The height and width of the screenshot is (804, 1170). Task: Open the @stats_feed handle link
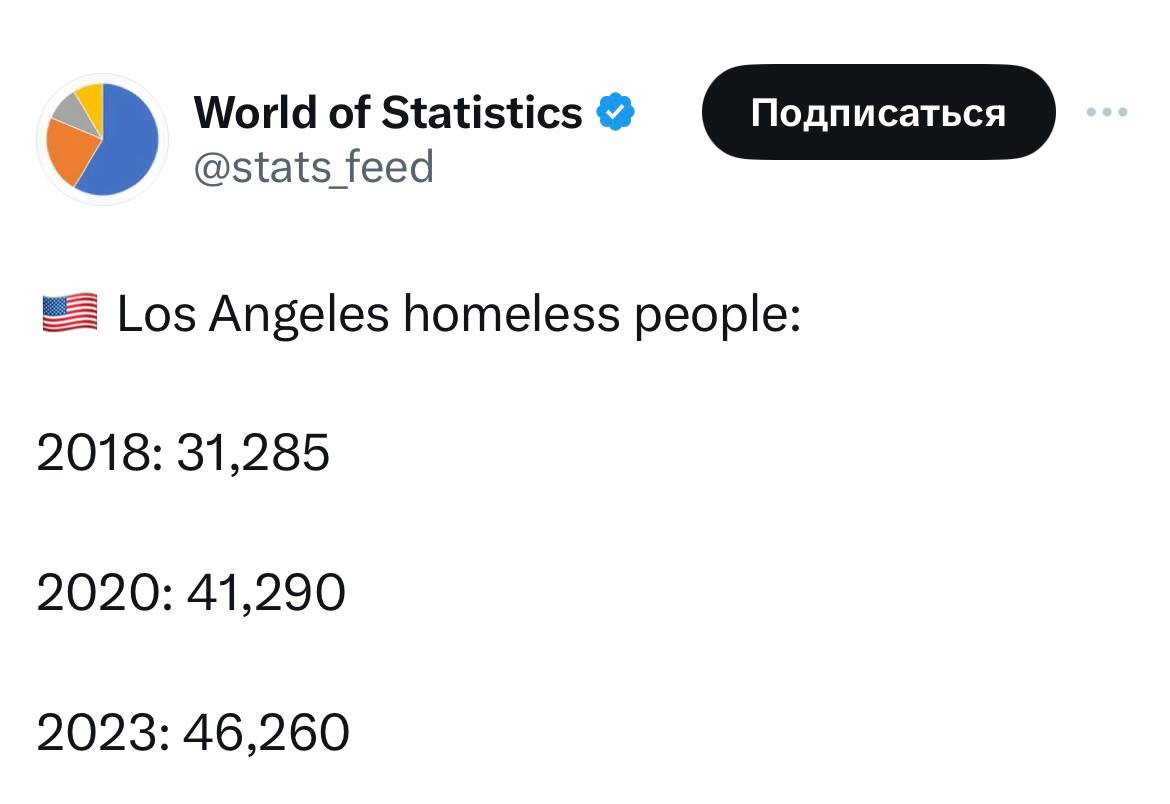coord(313,166)
